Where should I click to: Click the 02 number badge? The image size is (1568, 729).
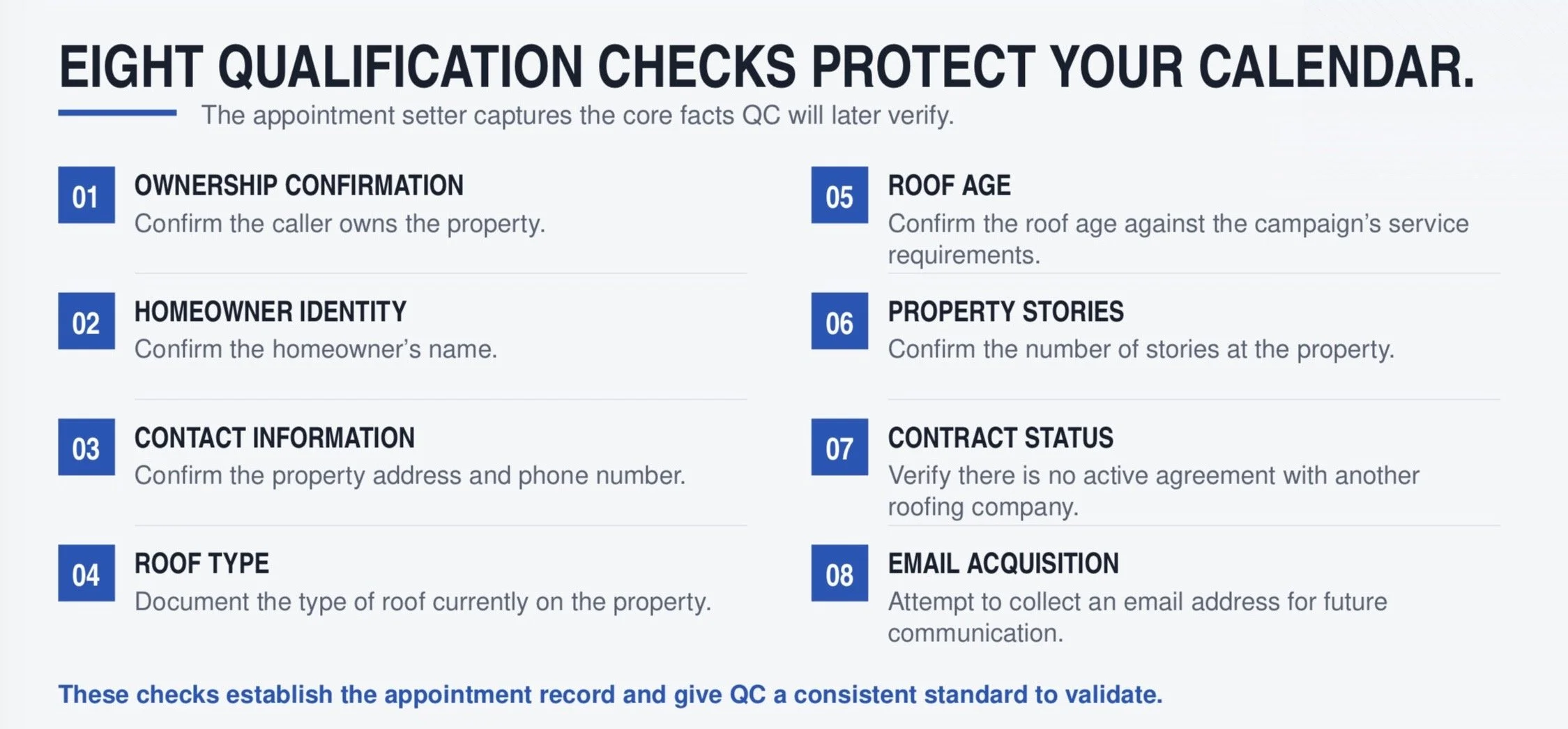(86, 321)
